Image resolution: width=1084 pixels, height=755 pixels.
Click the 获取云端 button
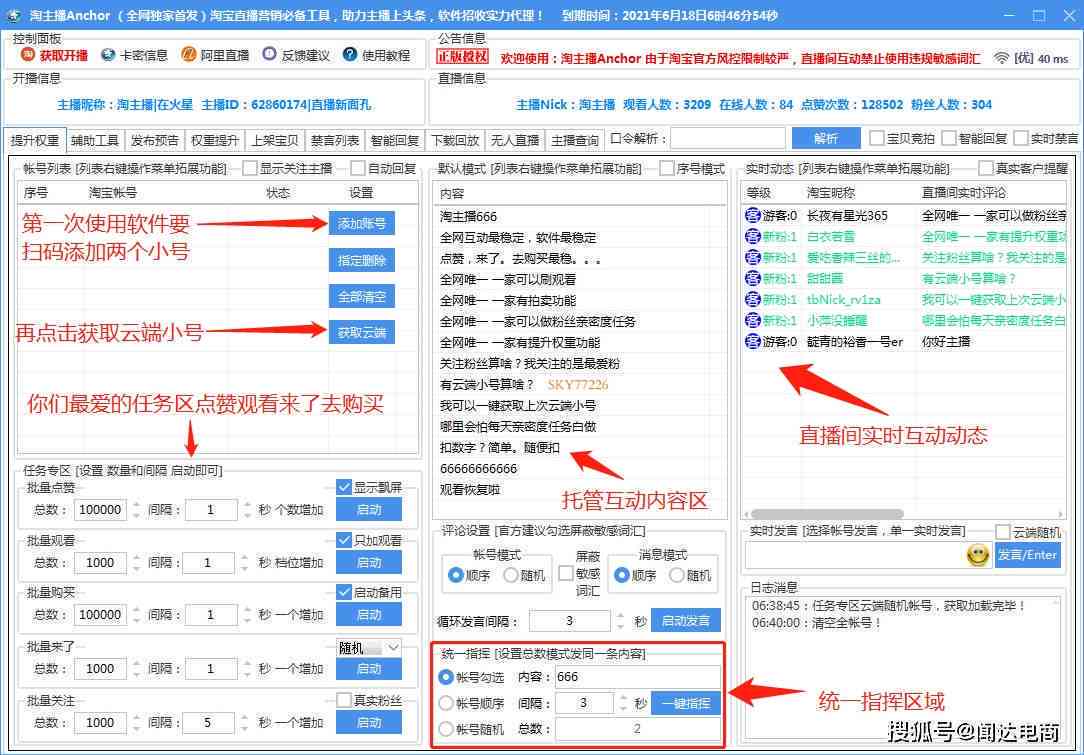point(362,333)
